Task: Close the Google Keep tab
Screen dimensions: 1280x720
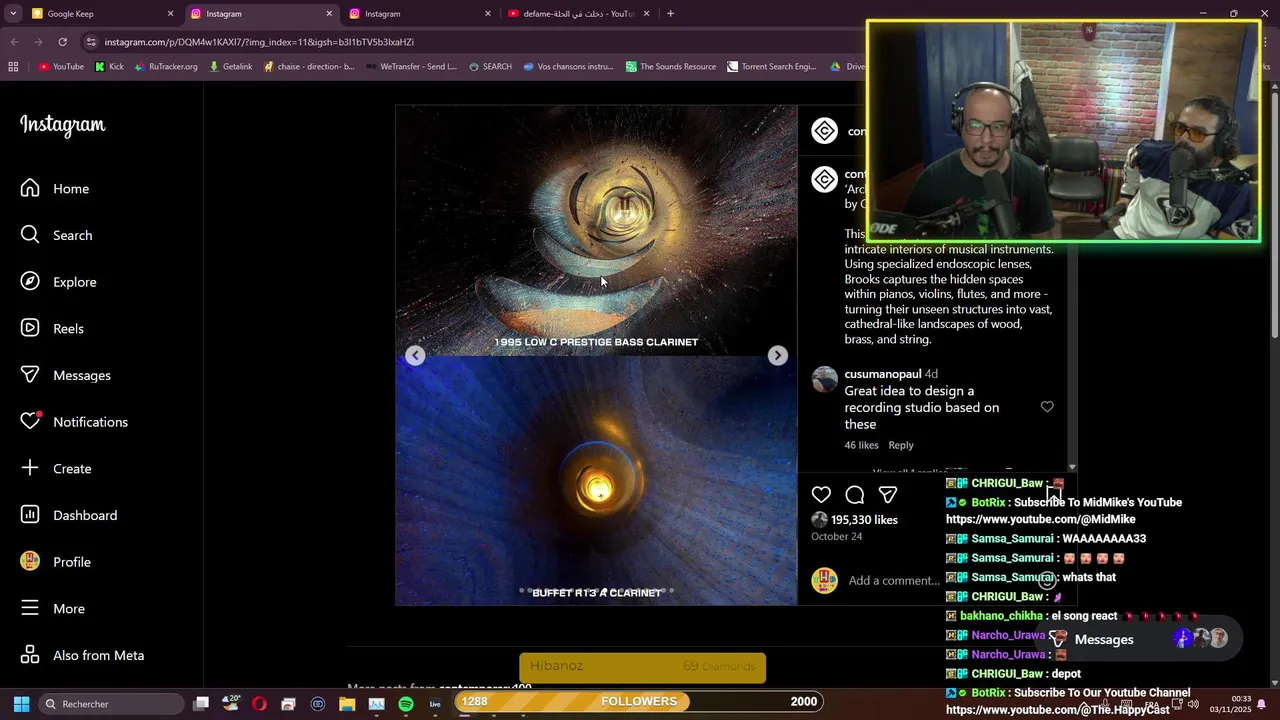Action: 170,14
